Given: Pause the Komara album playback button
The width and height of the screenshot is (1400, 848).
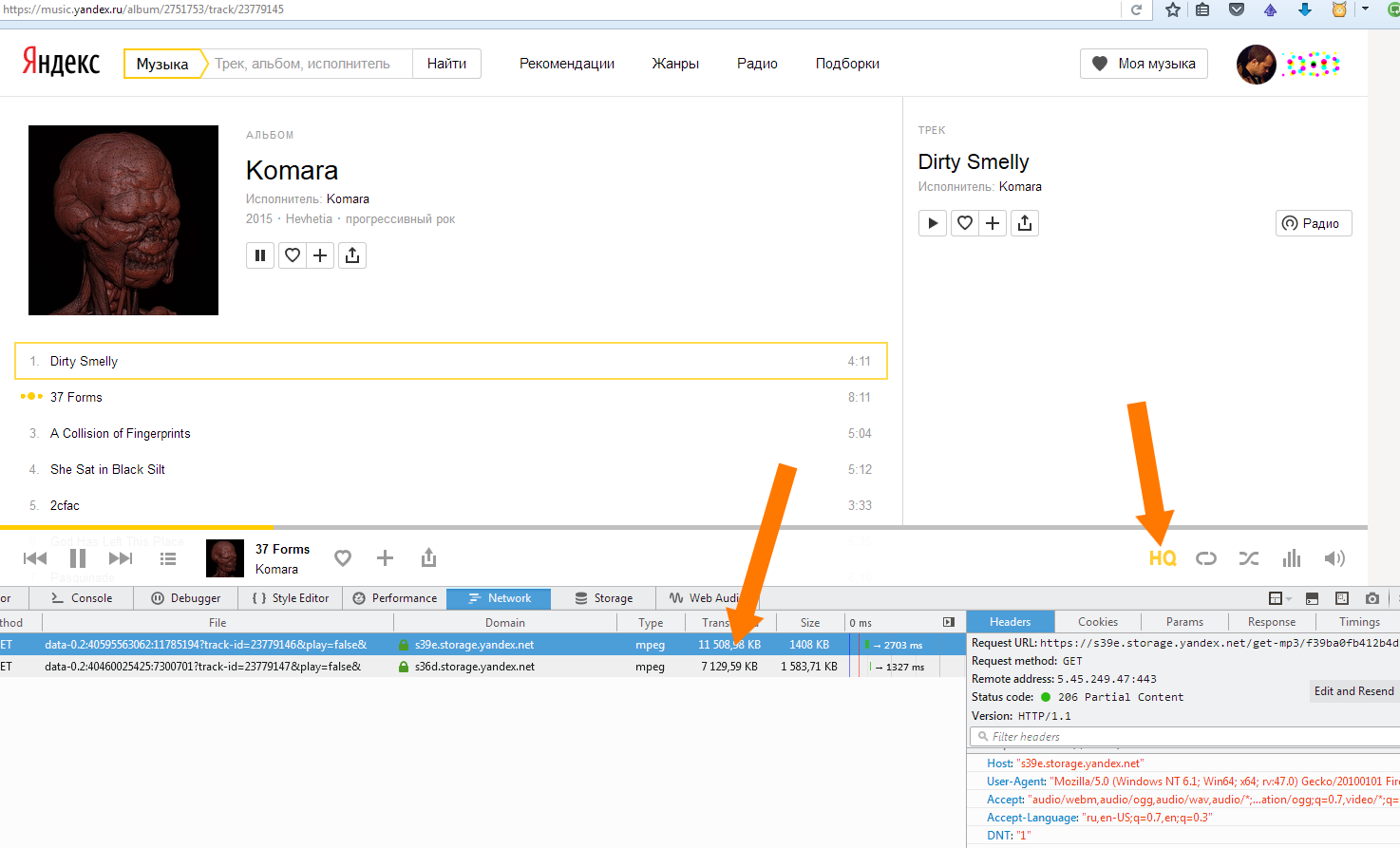Looking at the screenshot, I should tap(260, 255).
